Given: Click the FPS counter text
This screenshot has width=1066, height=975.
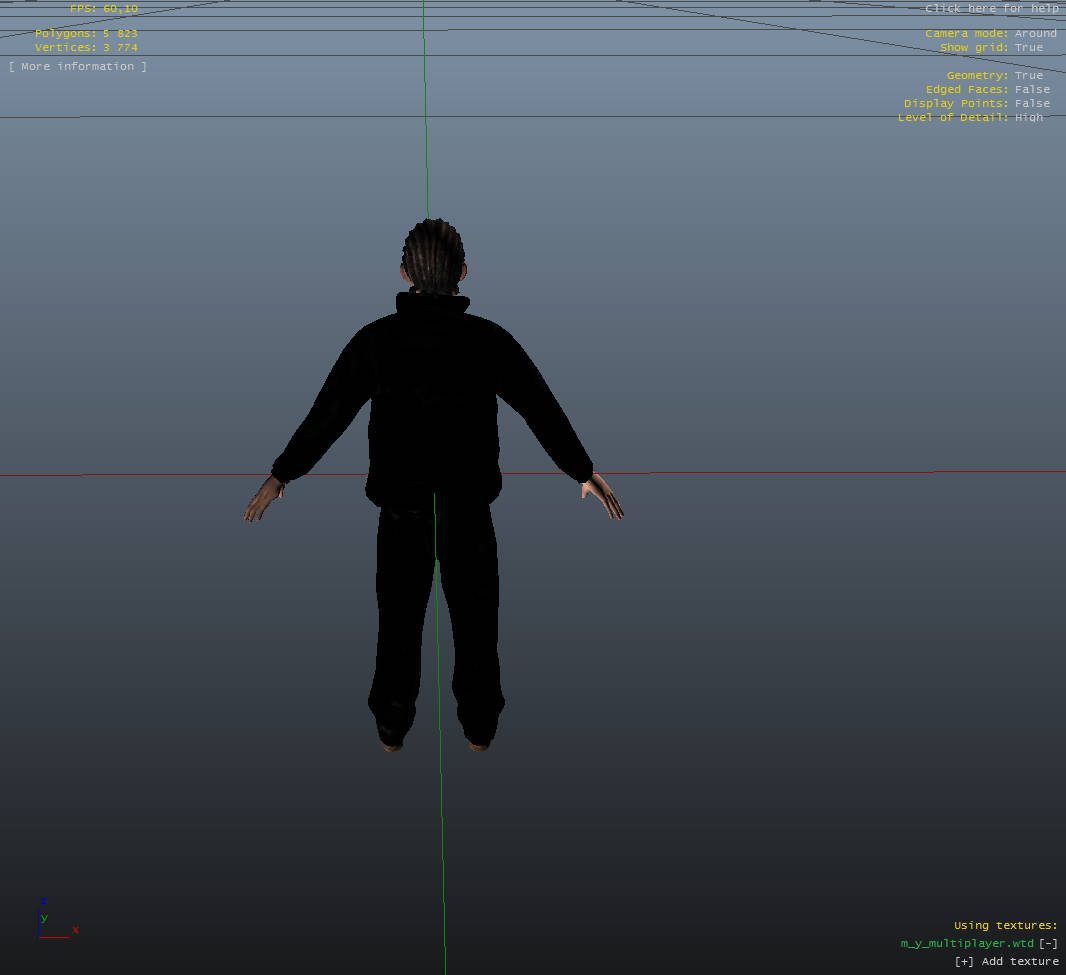Looking at the screenshot, I should point(104,9).
